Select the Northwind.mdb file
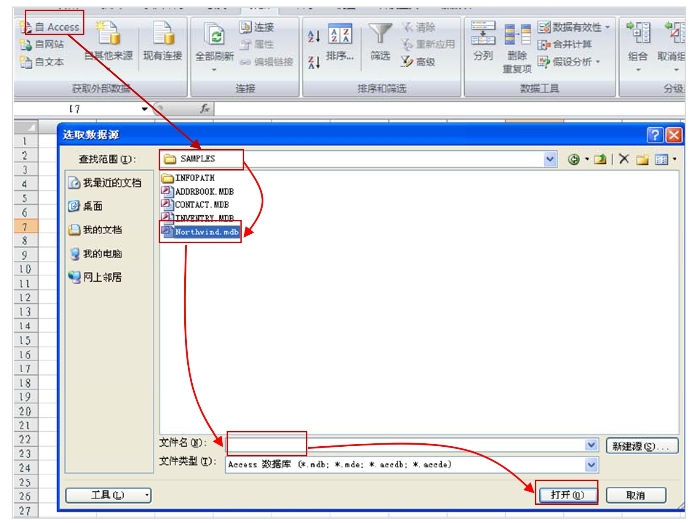Image resolution: width=699 pixels, height=523 pixels. point(201,232)
